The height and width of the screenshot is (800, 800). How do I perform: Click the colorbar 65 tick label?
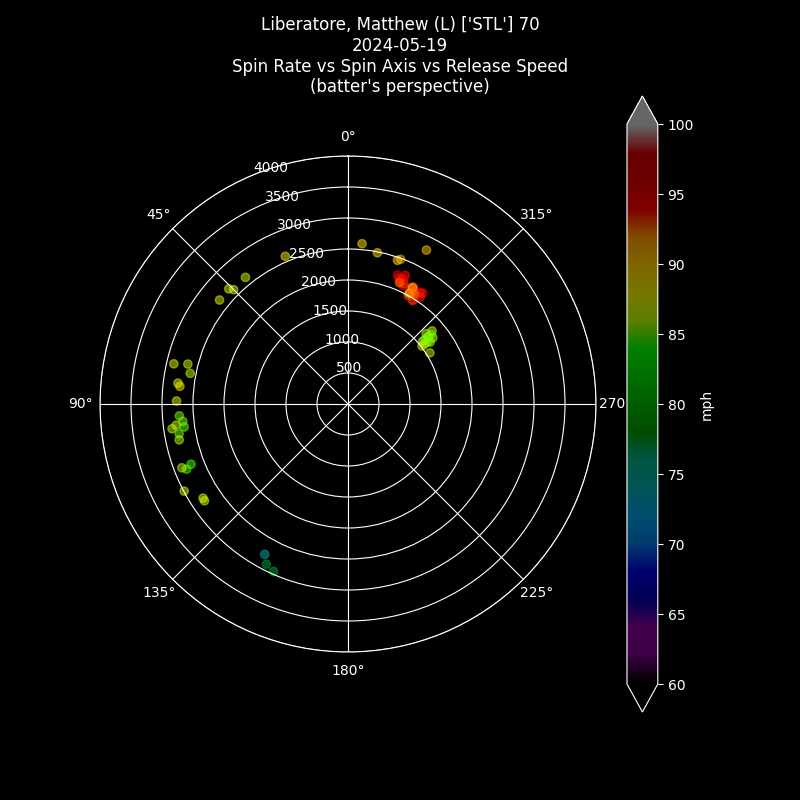[676, 615]
